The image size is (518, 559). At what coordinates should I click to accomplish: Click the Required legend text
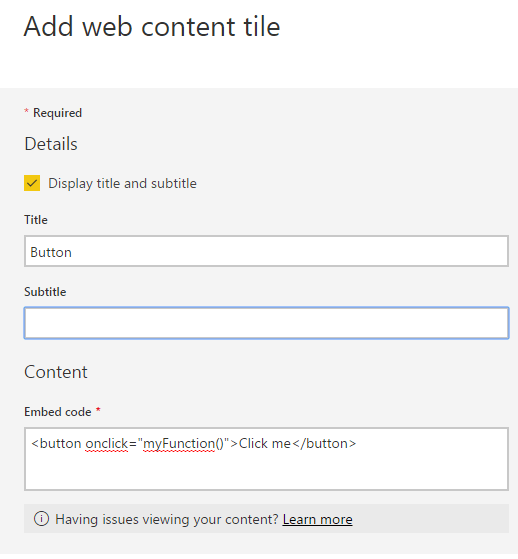point(57,113)
